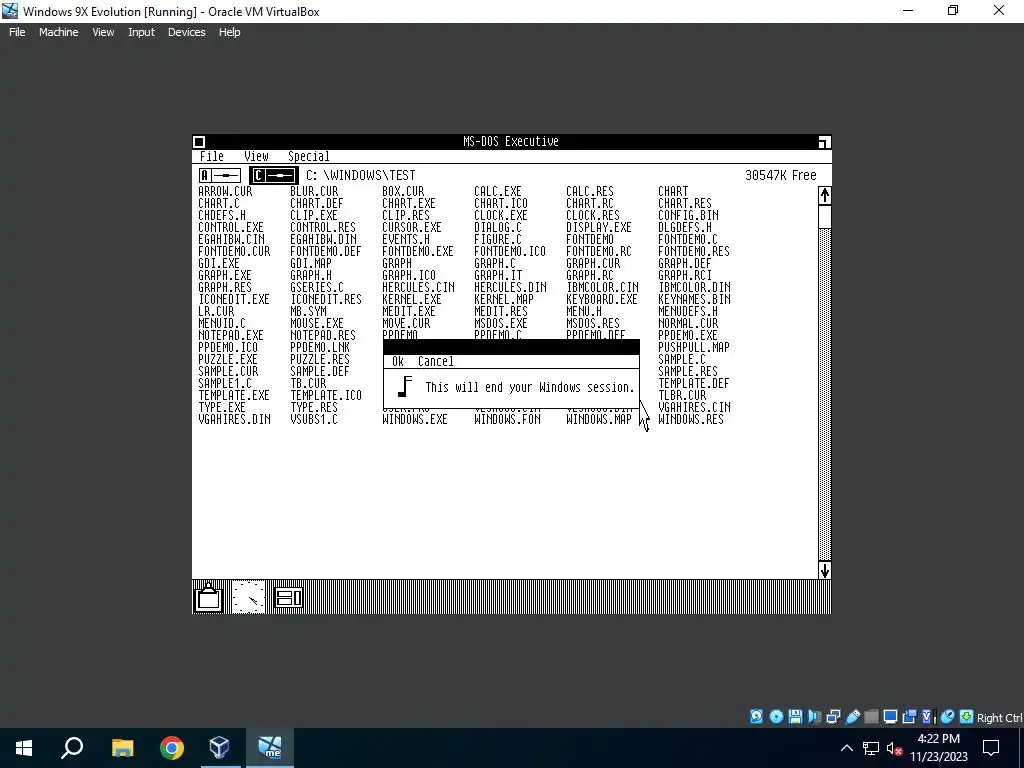Select file MSDOS.EXE
Screen dimensions: 1024x768
tap(501, 323)
